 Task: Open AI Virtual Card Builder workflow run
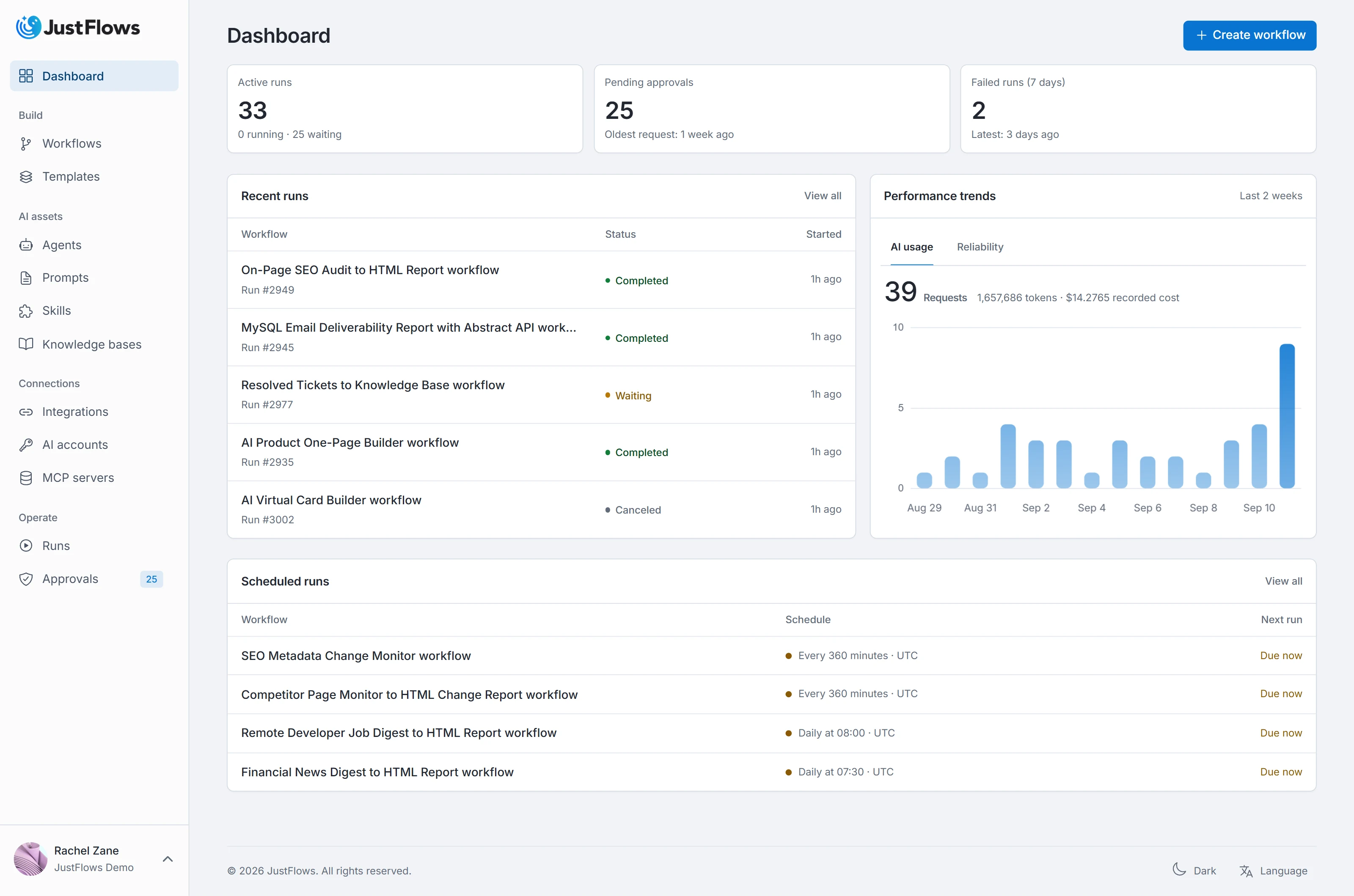[x=541, y=510]
